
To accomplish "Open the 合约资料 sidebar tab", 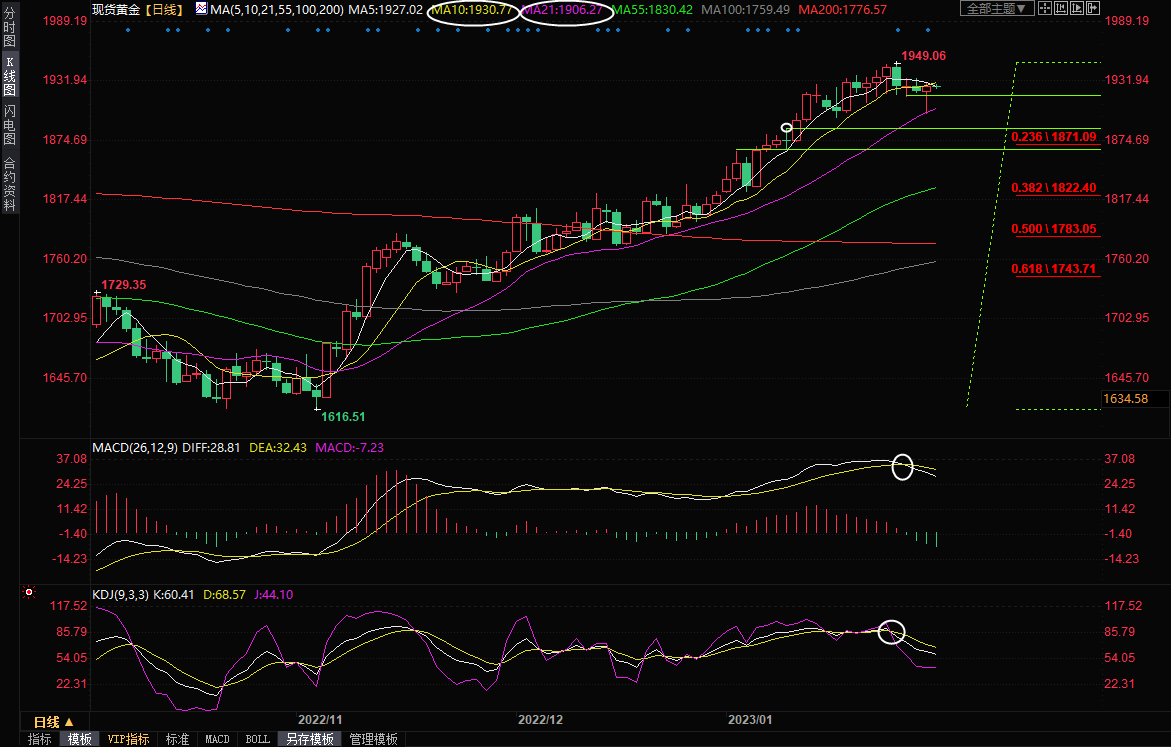I will point(10,183).
